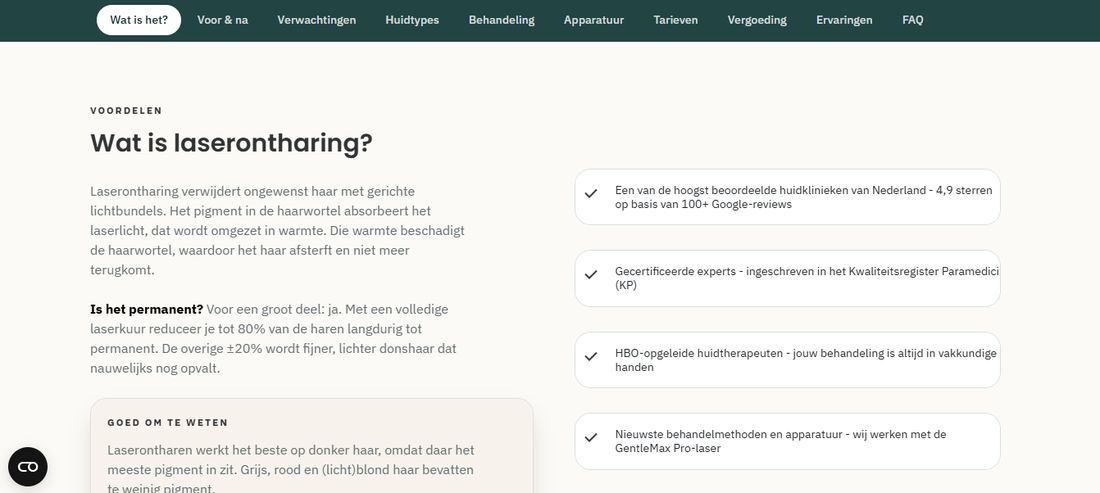Click the 'GOED OM TE WETEN' label
Viewport: 1100px width, 493px height.
click(x=168, y=423)
